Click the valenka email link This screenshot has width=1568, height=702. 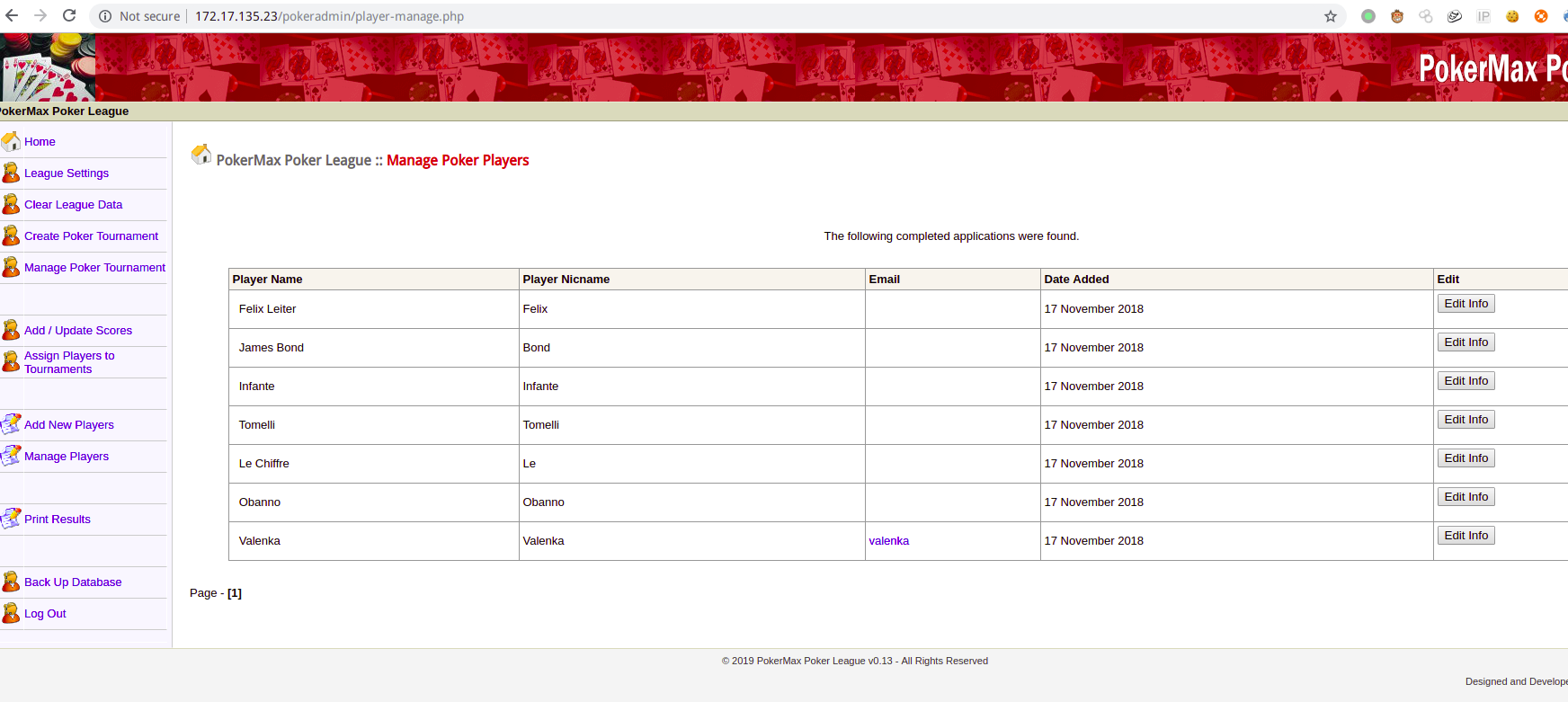(888, 540)
